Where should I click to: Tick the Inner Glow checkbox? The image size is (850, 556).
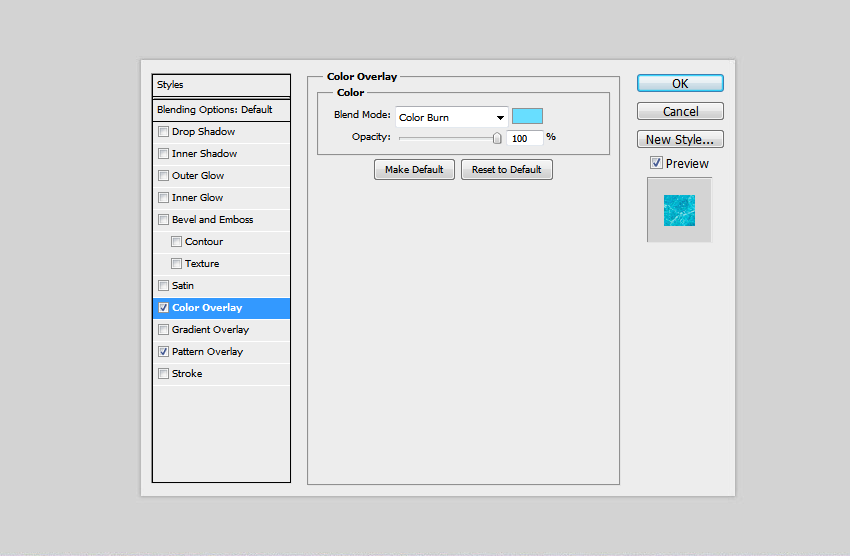163,198
